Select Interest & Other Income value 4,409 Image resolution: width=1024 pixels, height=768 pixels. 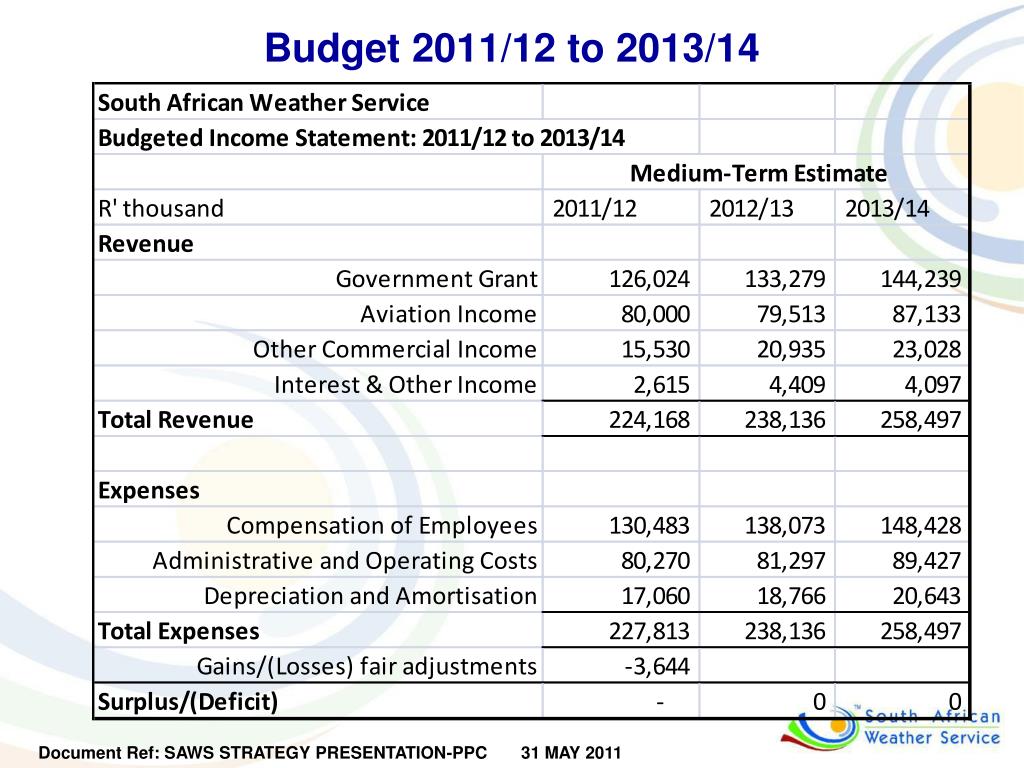coord(797,385)
